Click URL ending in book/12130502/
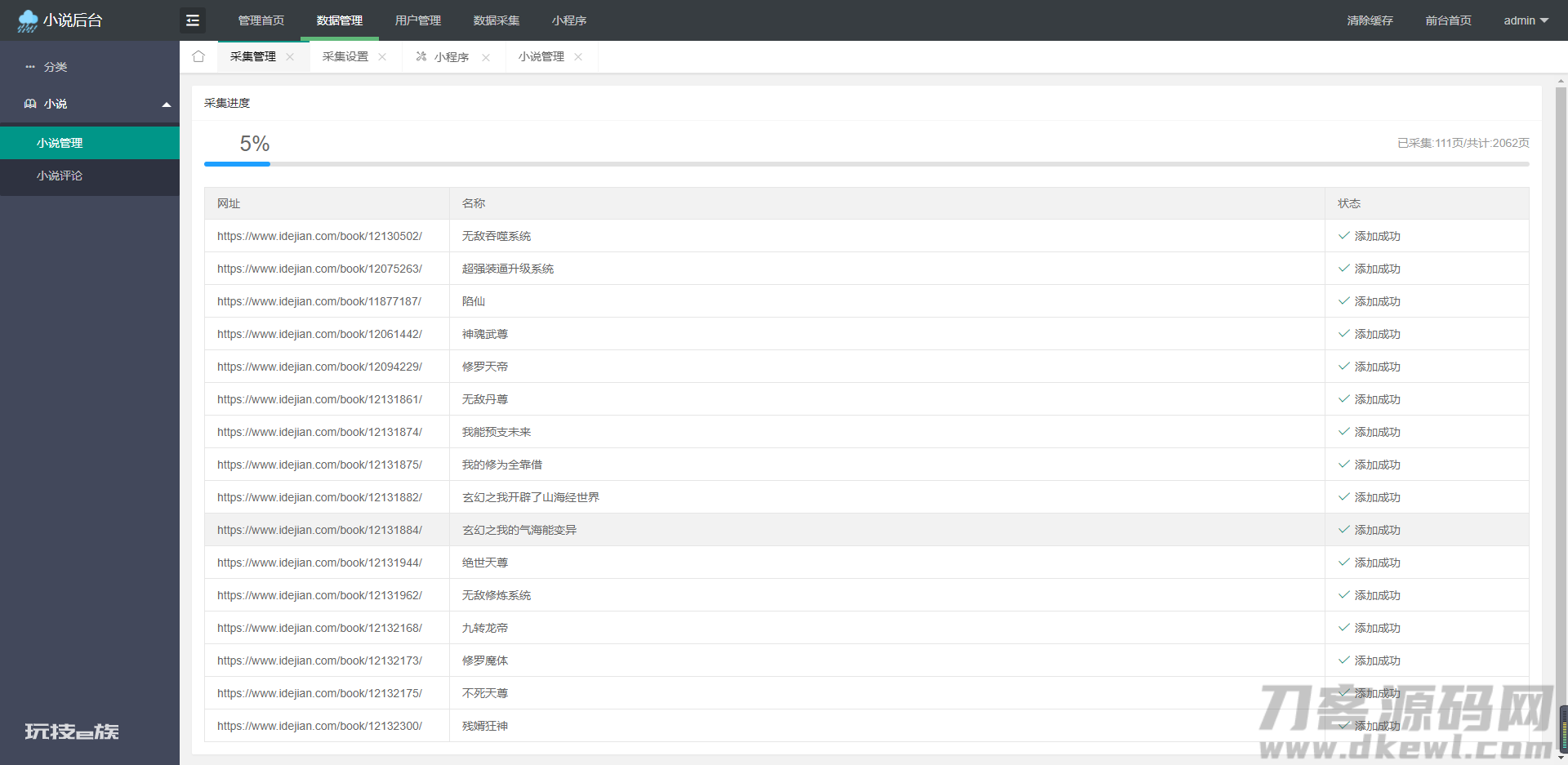Screen dimensions: 1568x765 click(319, 236)
